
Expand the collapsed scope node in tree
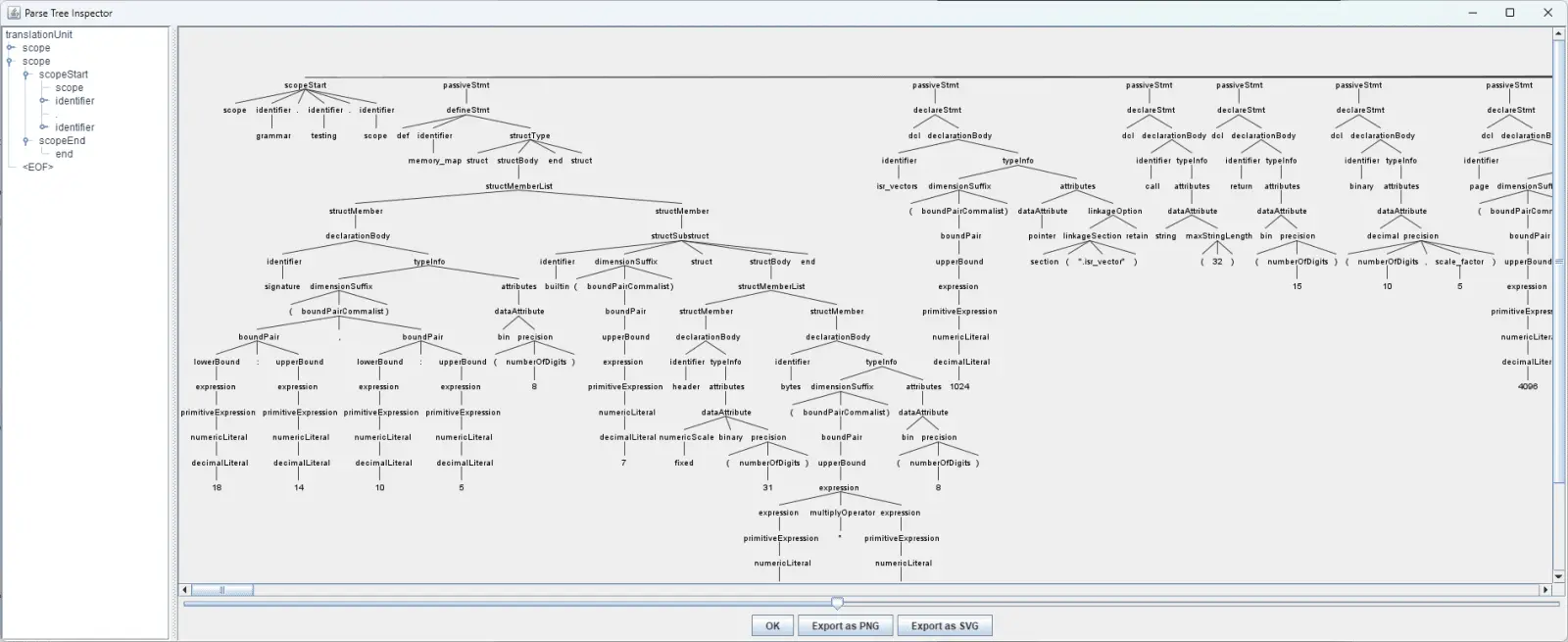(10, 48)
